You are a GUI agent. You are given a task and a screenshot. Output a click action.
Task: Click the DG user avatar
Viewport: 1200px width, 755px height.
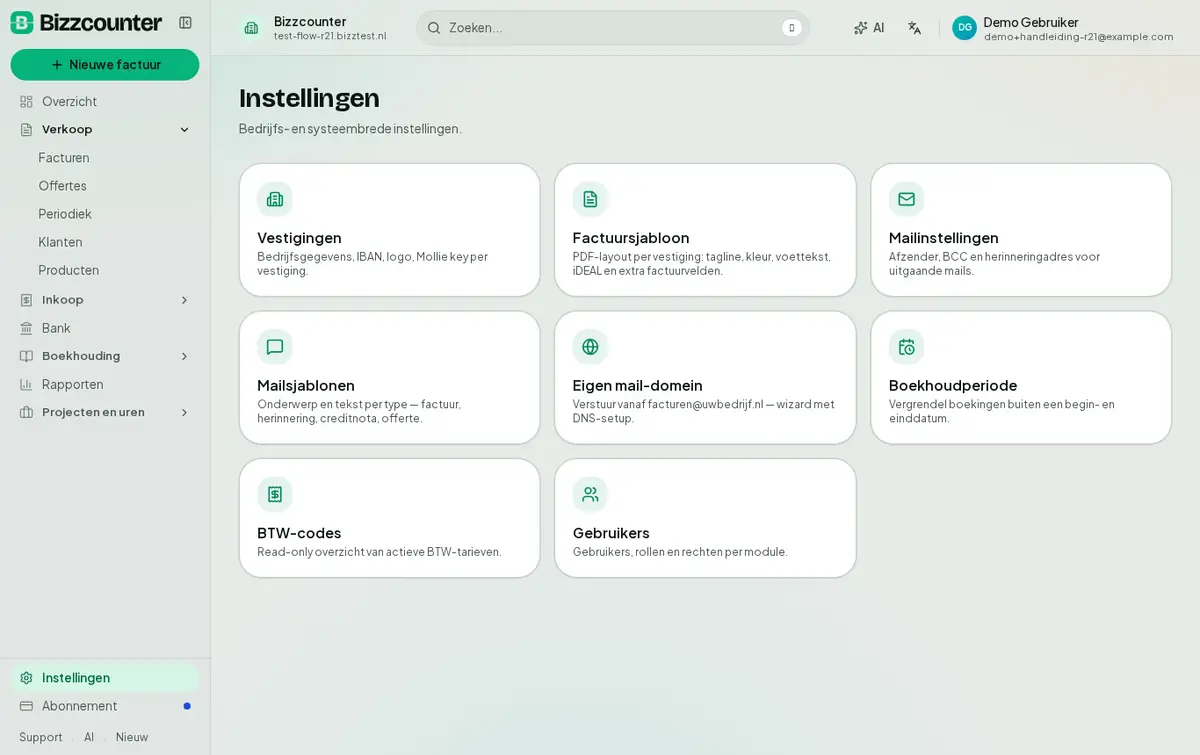pyautogui.click(x=964, y=28)
